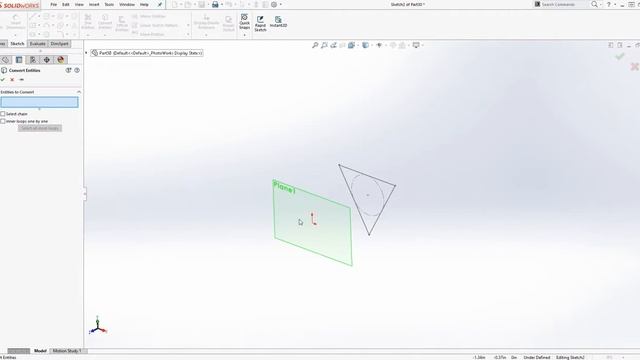Open the Window menu
Viewport: 640px width, 360px height.
(x=127, y=4)
